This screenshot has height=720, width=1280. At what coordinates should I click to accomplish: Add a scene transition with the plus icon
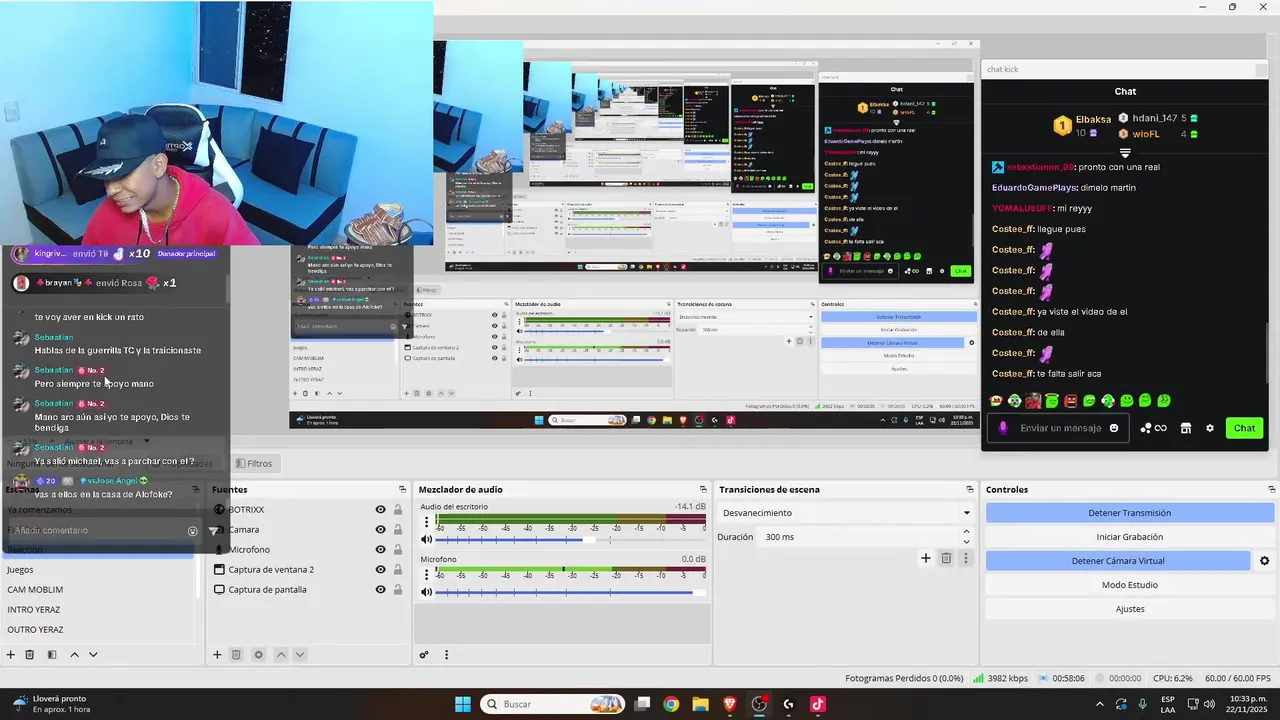[926, 558]
